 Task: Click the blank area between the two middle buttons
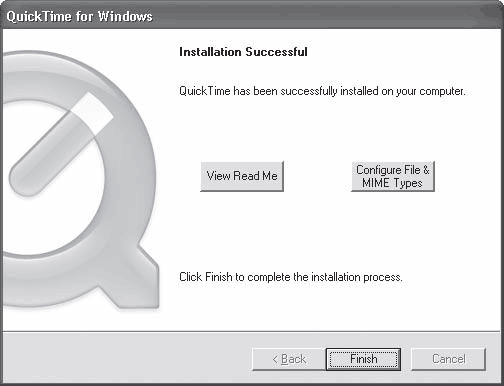[x=317, y=176]
